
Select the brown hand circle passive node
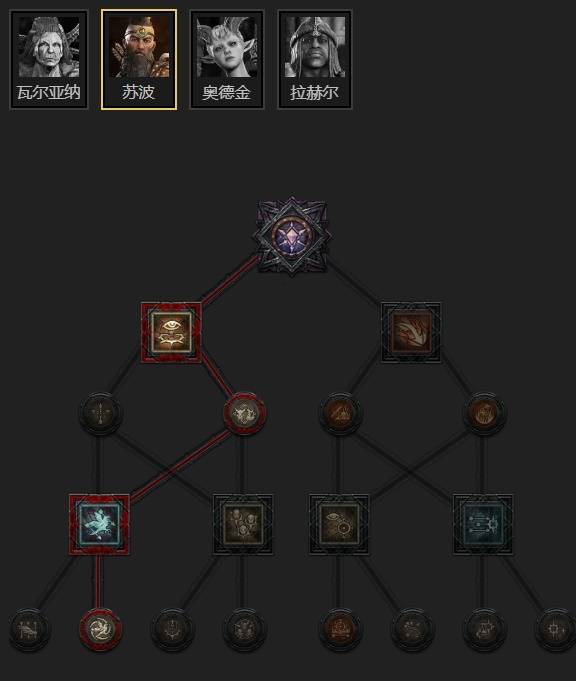484,413
